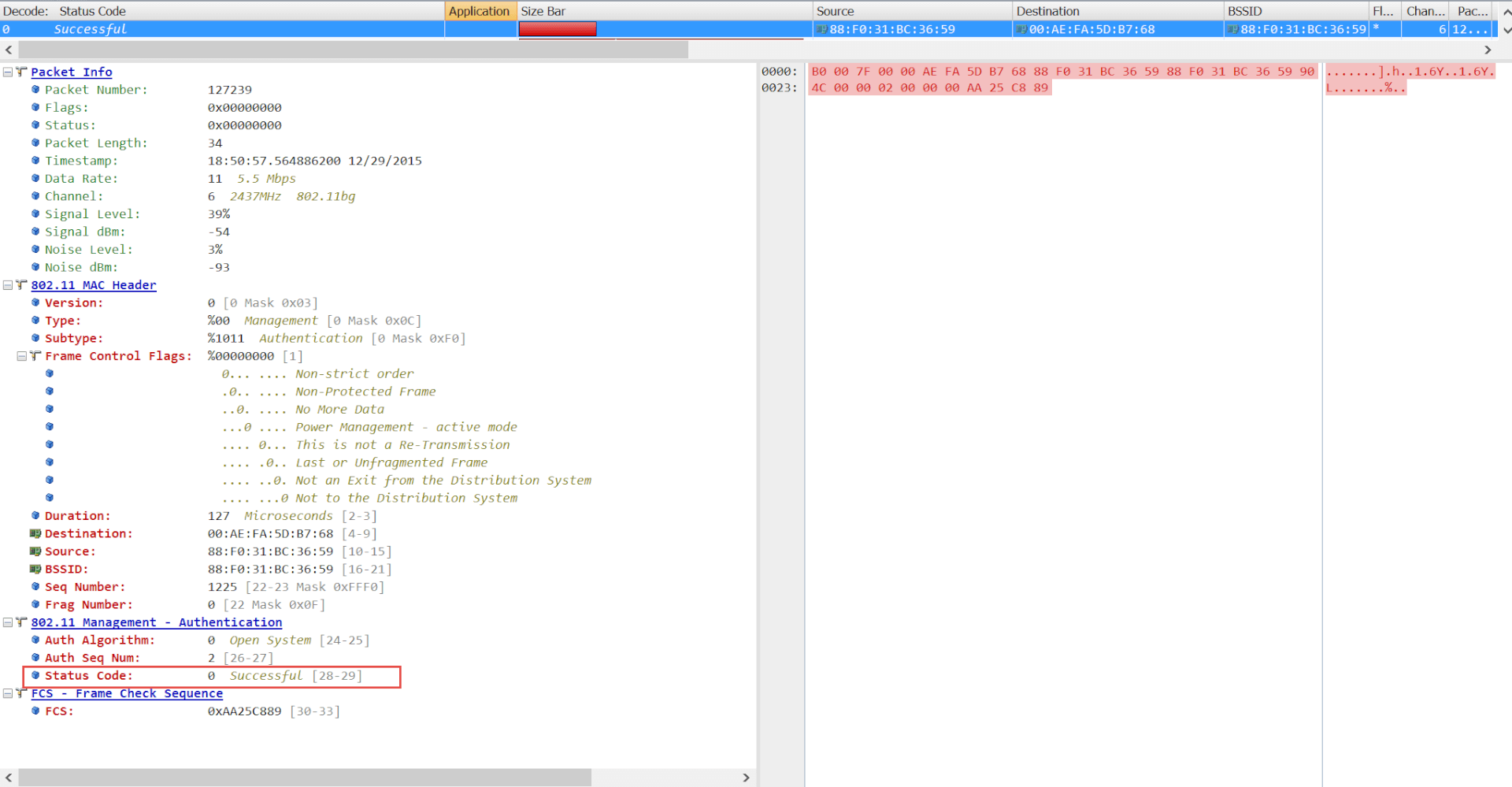Viewport: 1512px width, 787px height.
Task: Click the icon beside the Source field
Action: click(35, 551)
